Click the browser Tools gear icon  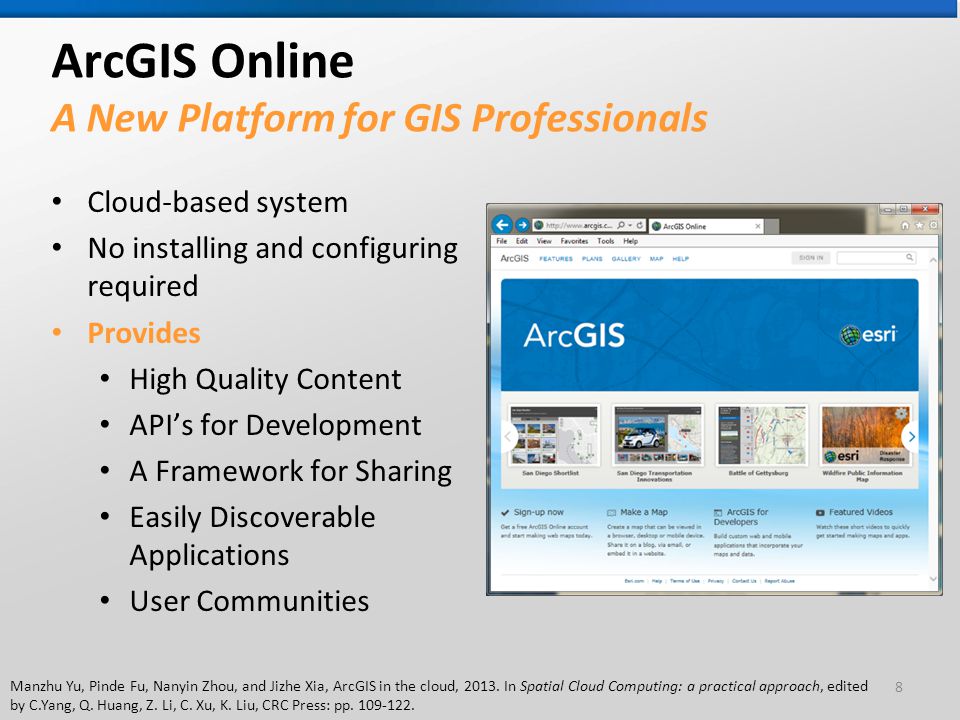coord(933,225)
